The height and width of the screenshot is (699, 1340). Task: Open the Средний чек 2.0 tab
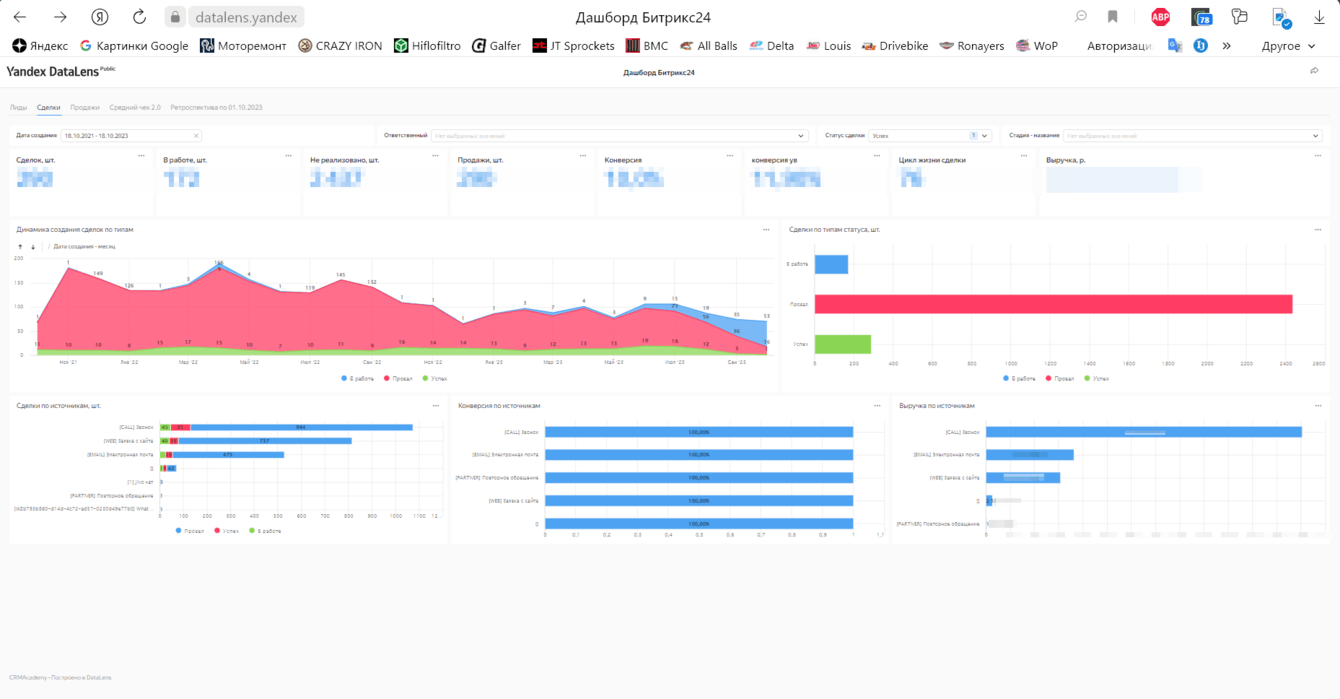pyautogui.click(x=135, y=107)
